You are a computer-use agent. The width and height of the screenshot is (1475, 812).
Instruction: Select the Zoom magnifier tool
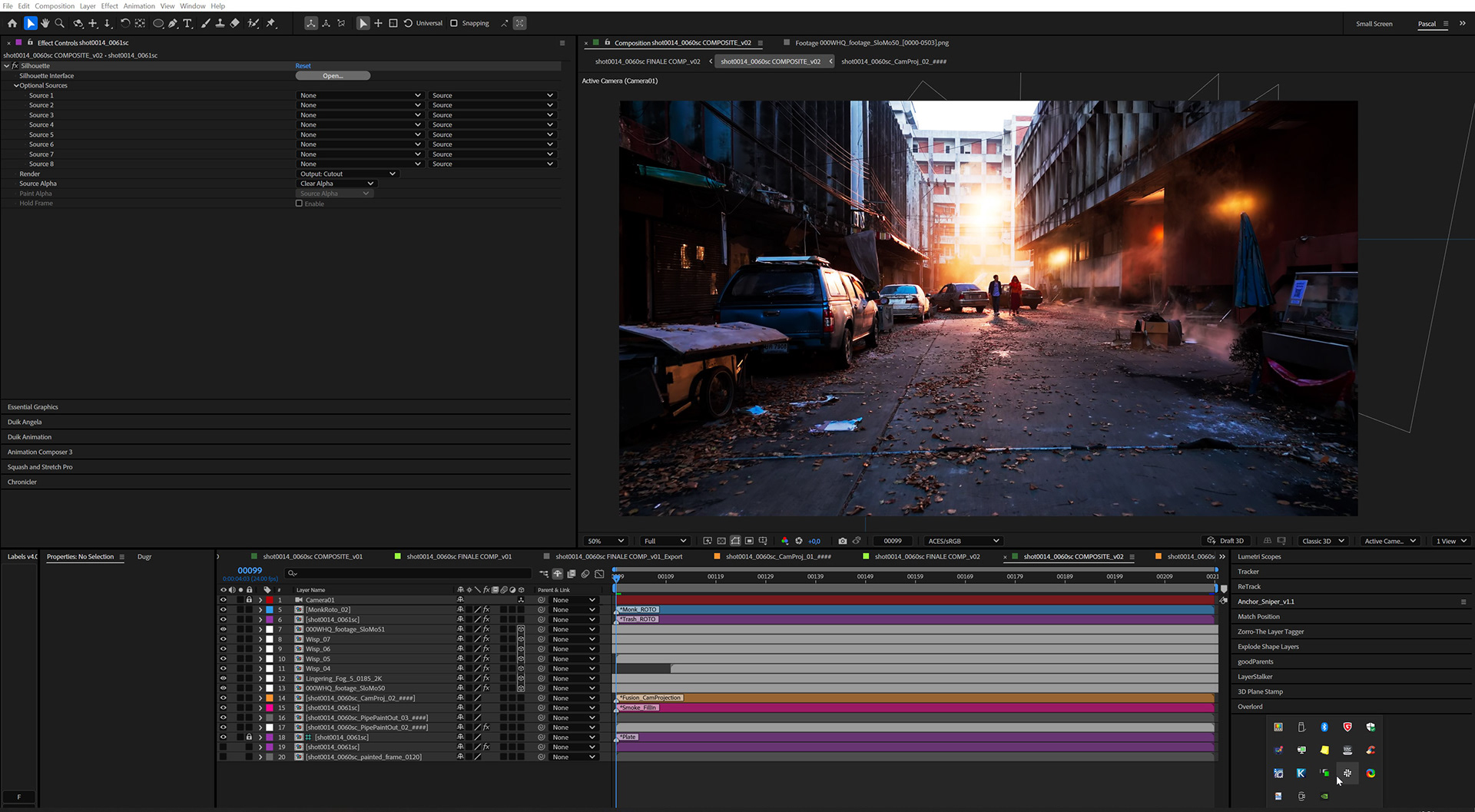point(59,24)
